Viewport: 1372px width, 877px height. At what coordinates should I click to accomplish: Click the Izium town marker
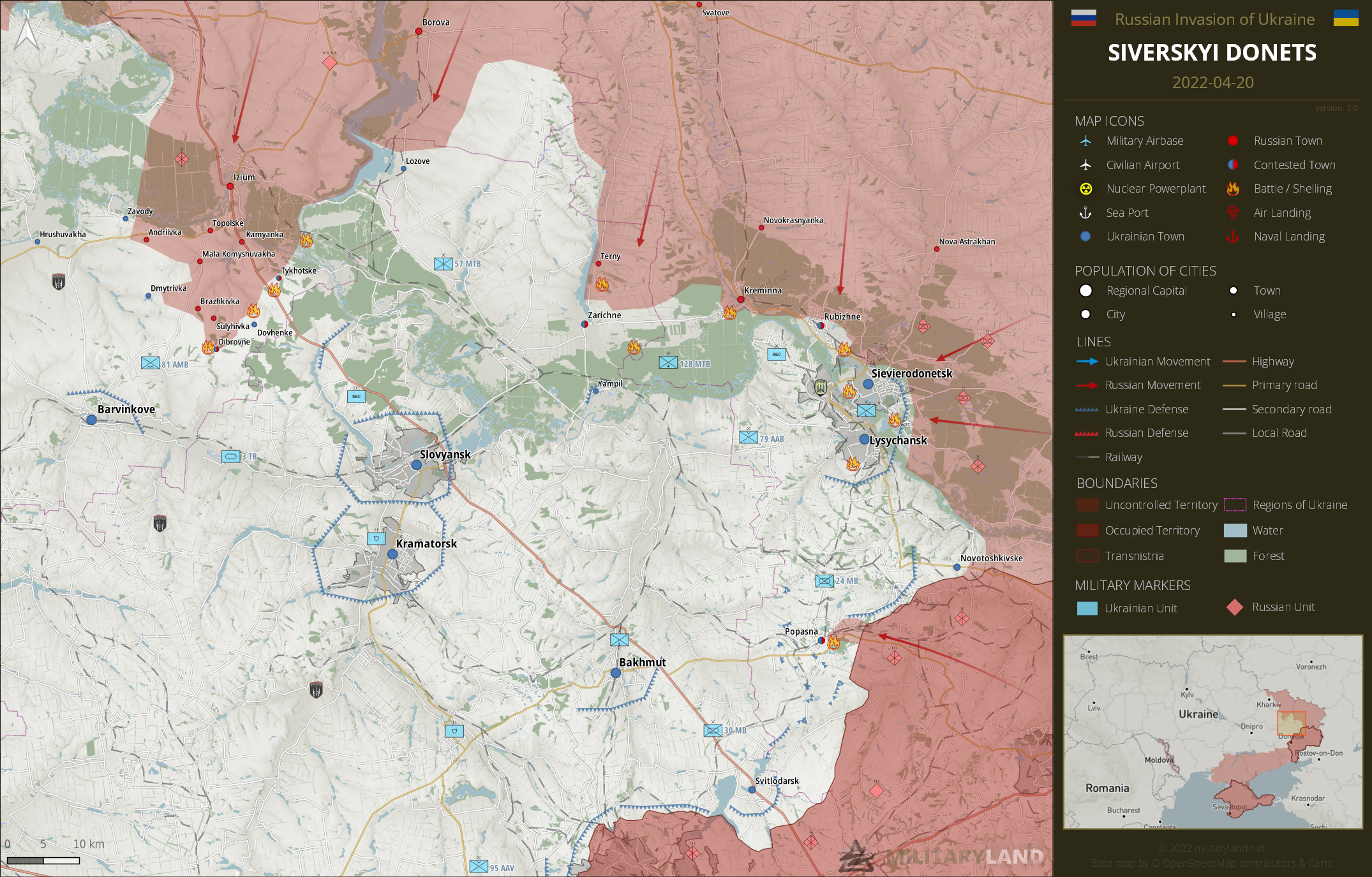(x=230, y=186)
